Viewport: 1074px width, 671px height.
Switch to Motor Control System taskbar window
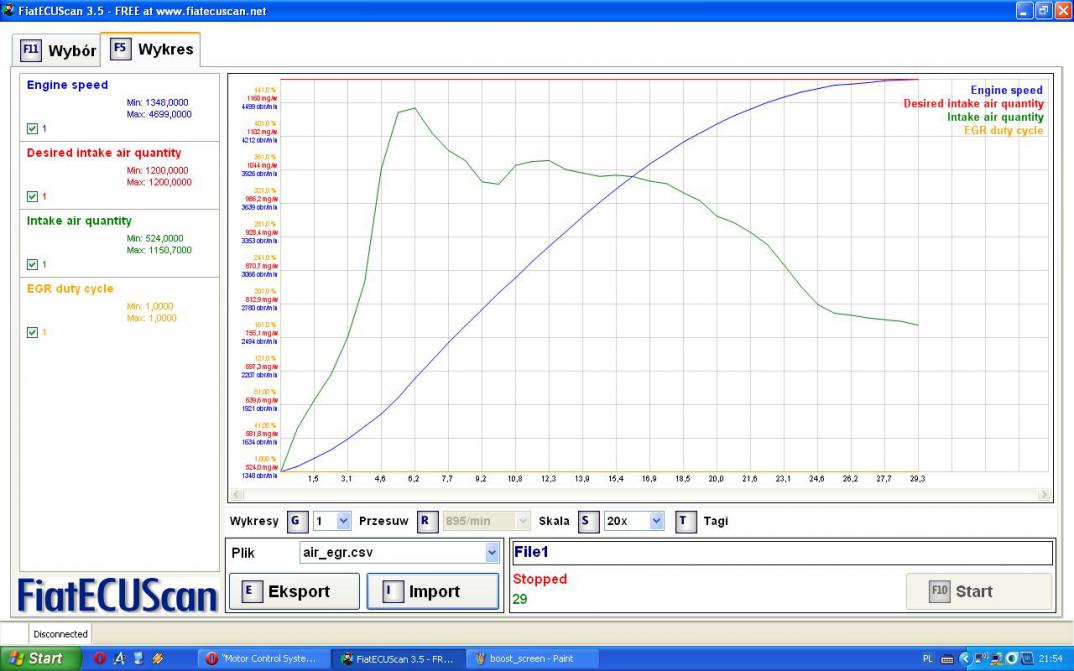pos(262,659)
